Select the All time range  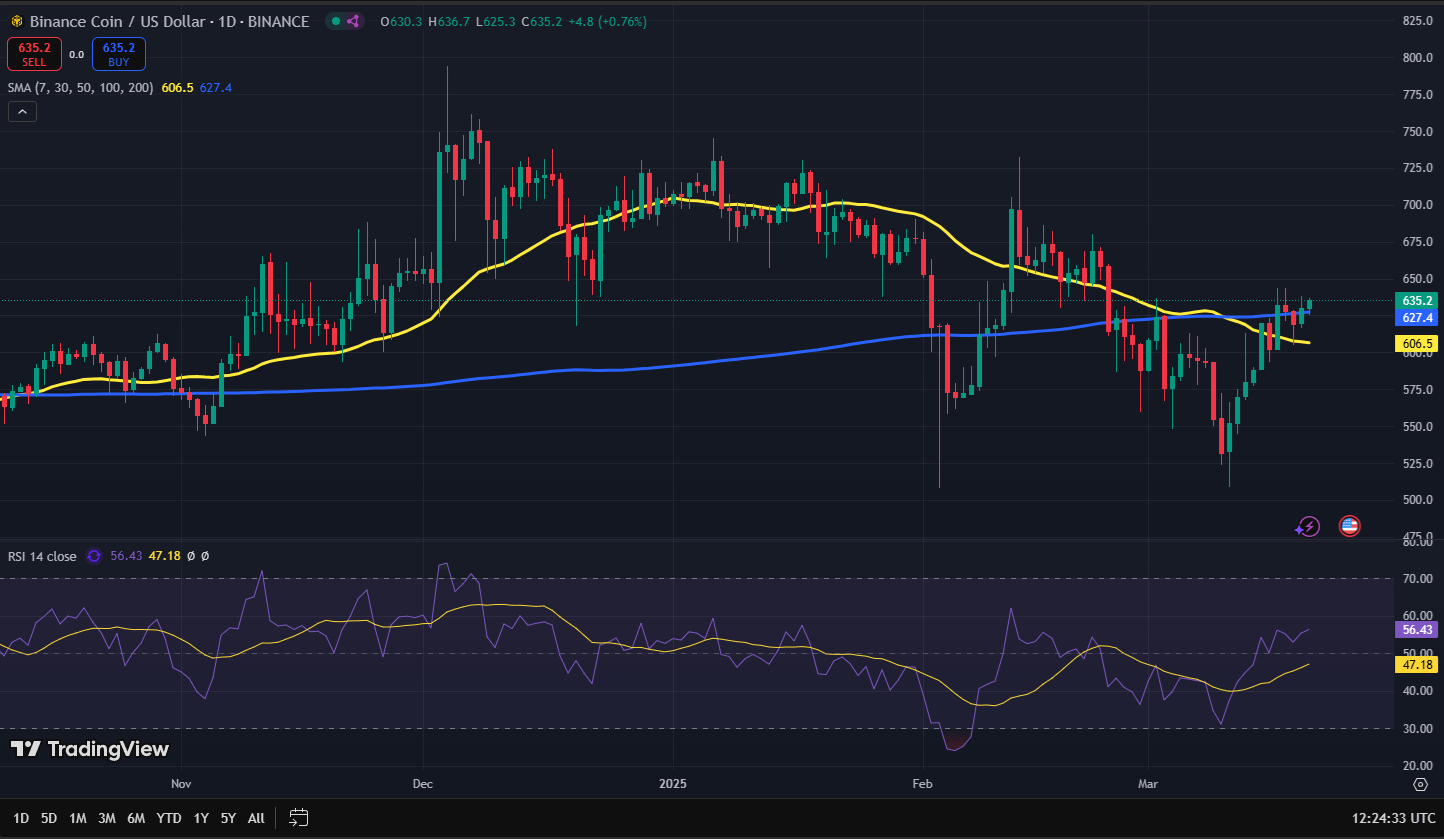[256, 818]
